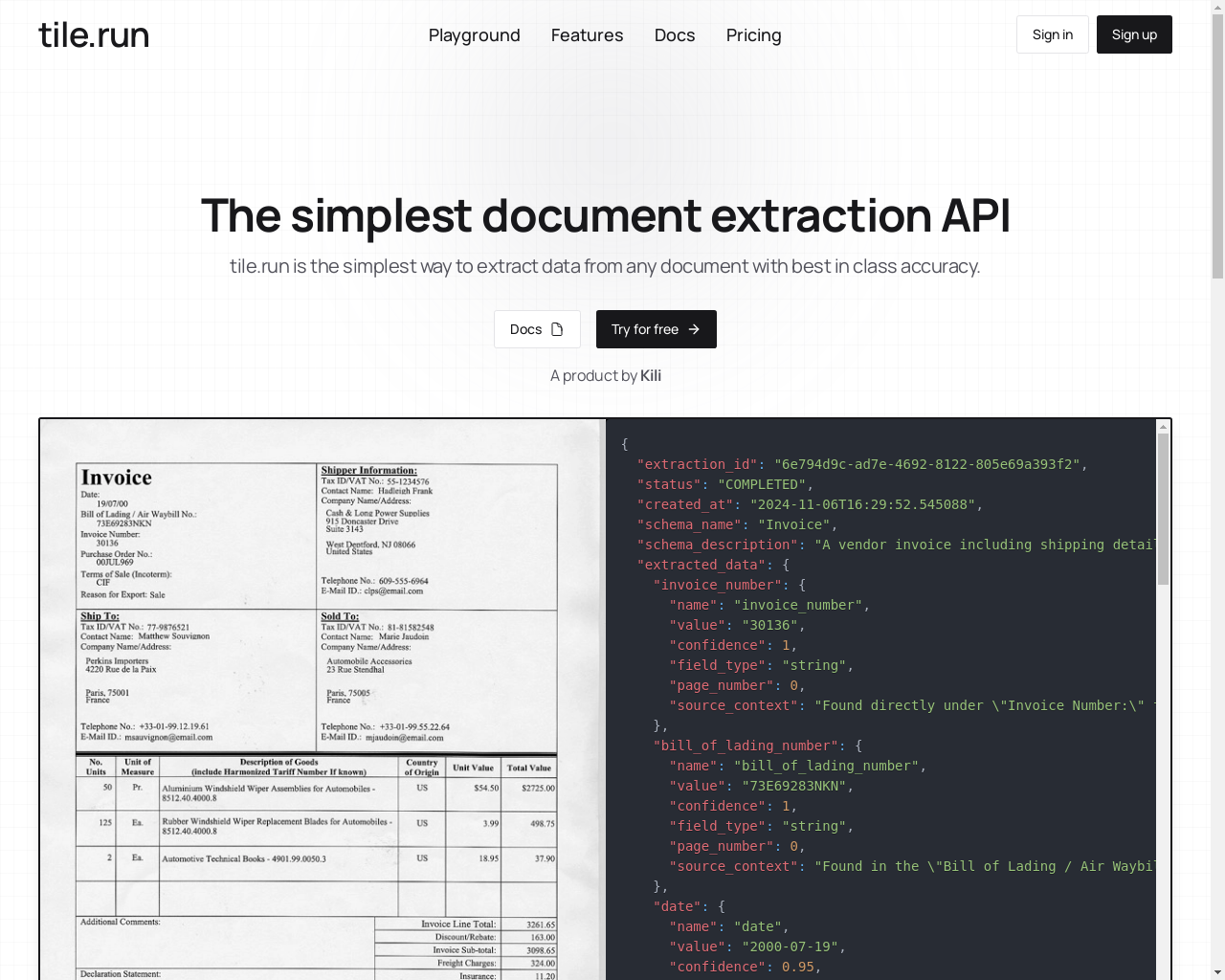Image resolution: width=1225 pixels, height=980 pixels.
Task: Click the 0.95 confidence value
Action: pos(798,967)
